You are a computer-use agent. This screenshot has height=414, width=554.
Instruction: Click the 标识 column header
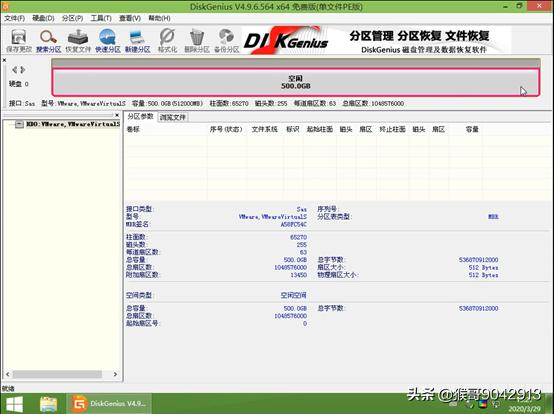pos(293,129)
